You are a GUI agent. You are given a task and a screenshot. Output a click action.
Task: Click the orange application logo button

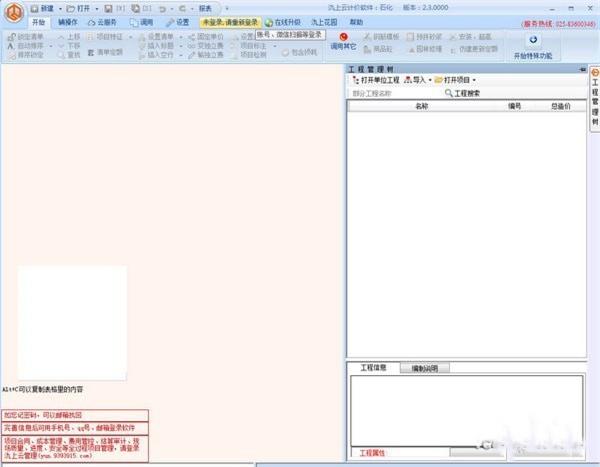(x=14, y=13)
